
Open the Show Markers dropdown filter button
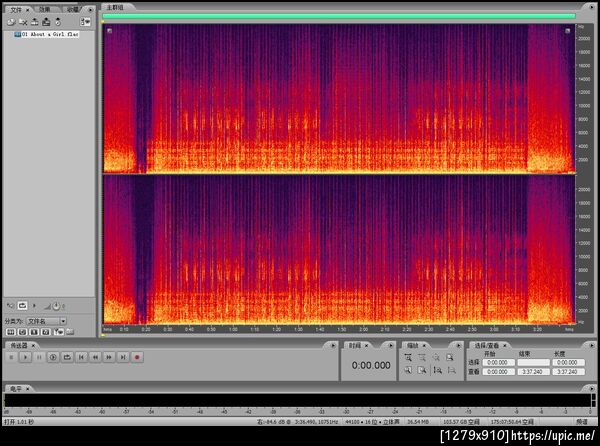tap(58, 332)
